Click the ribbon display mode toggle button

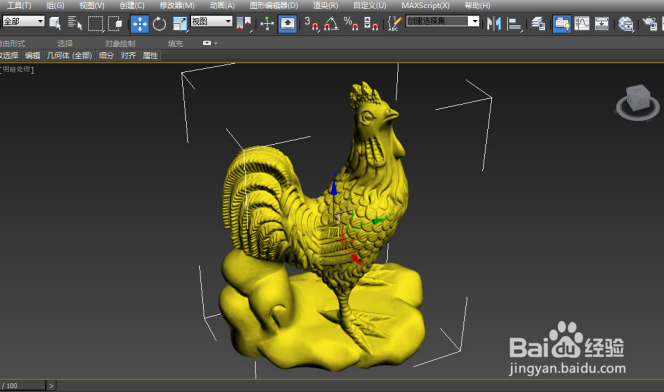point(207,43)
